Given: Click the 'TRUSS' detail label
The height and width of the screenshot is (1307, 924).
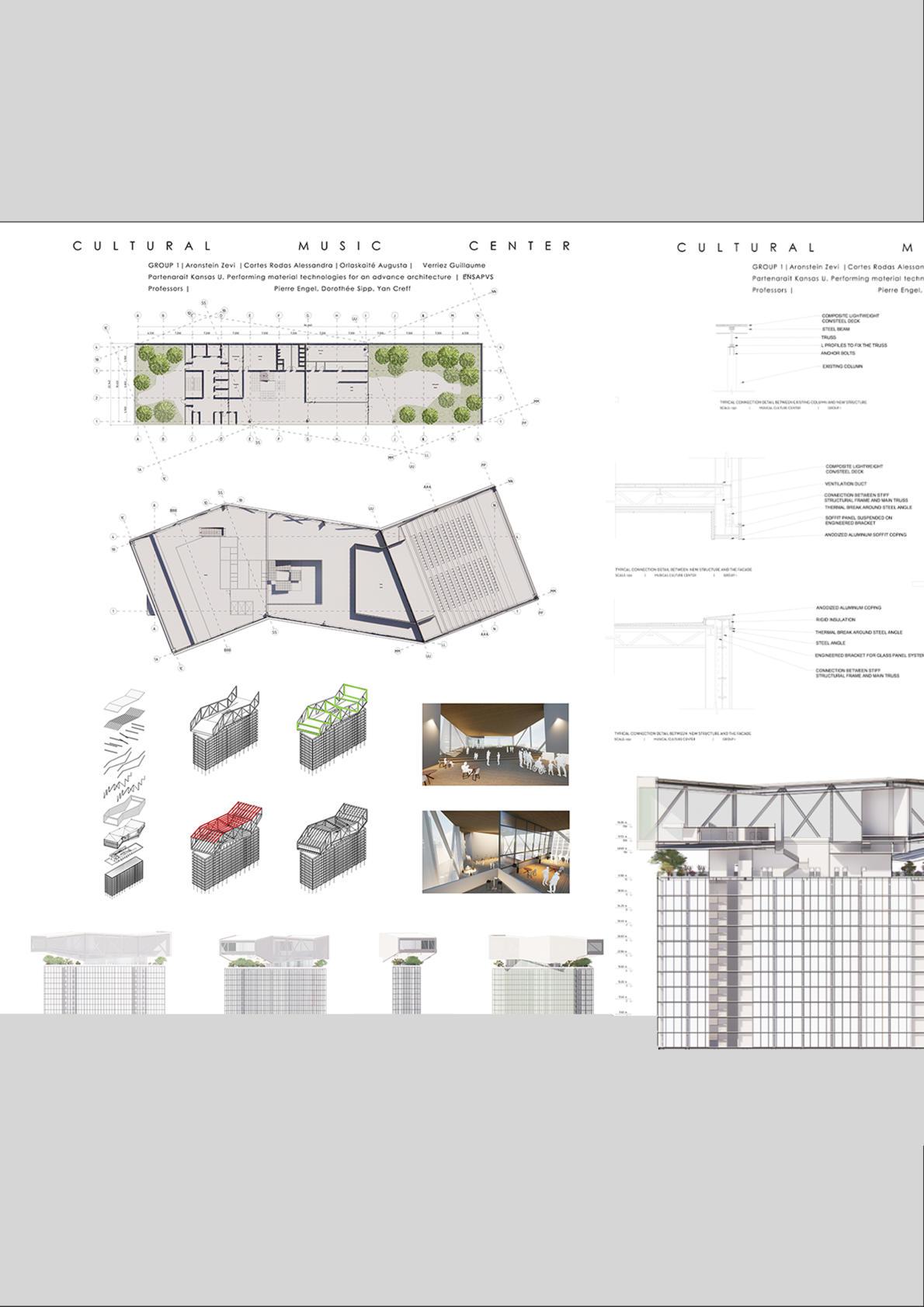Looking at the screenshot, I should [828, 337].
